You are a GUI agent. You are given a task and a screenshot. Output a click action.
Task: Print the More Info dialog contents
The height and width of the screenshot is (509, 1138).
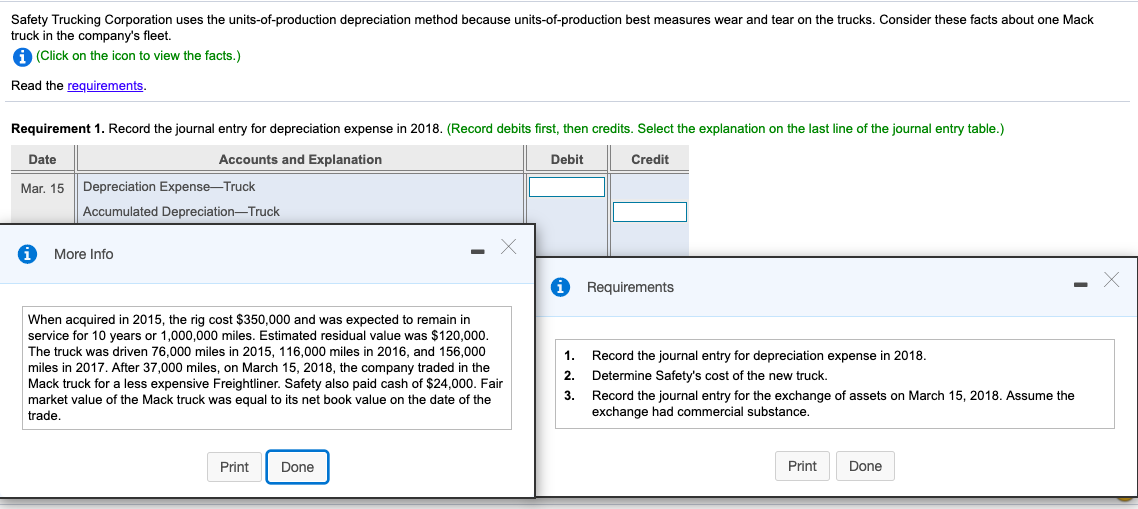coord(234,467)
